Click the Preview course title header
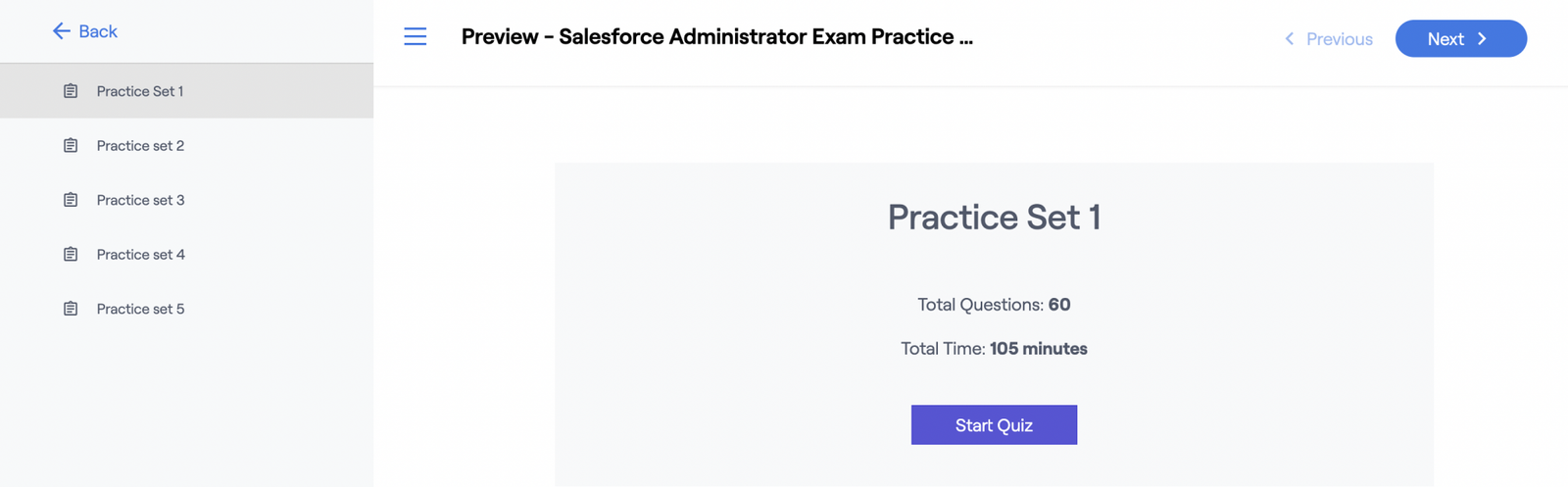Viewport: 1568px width, 487px height. [717, 37]
